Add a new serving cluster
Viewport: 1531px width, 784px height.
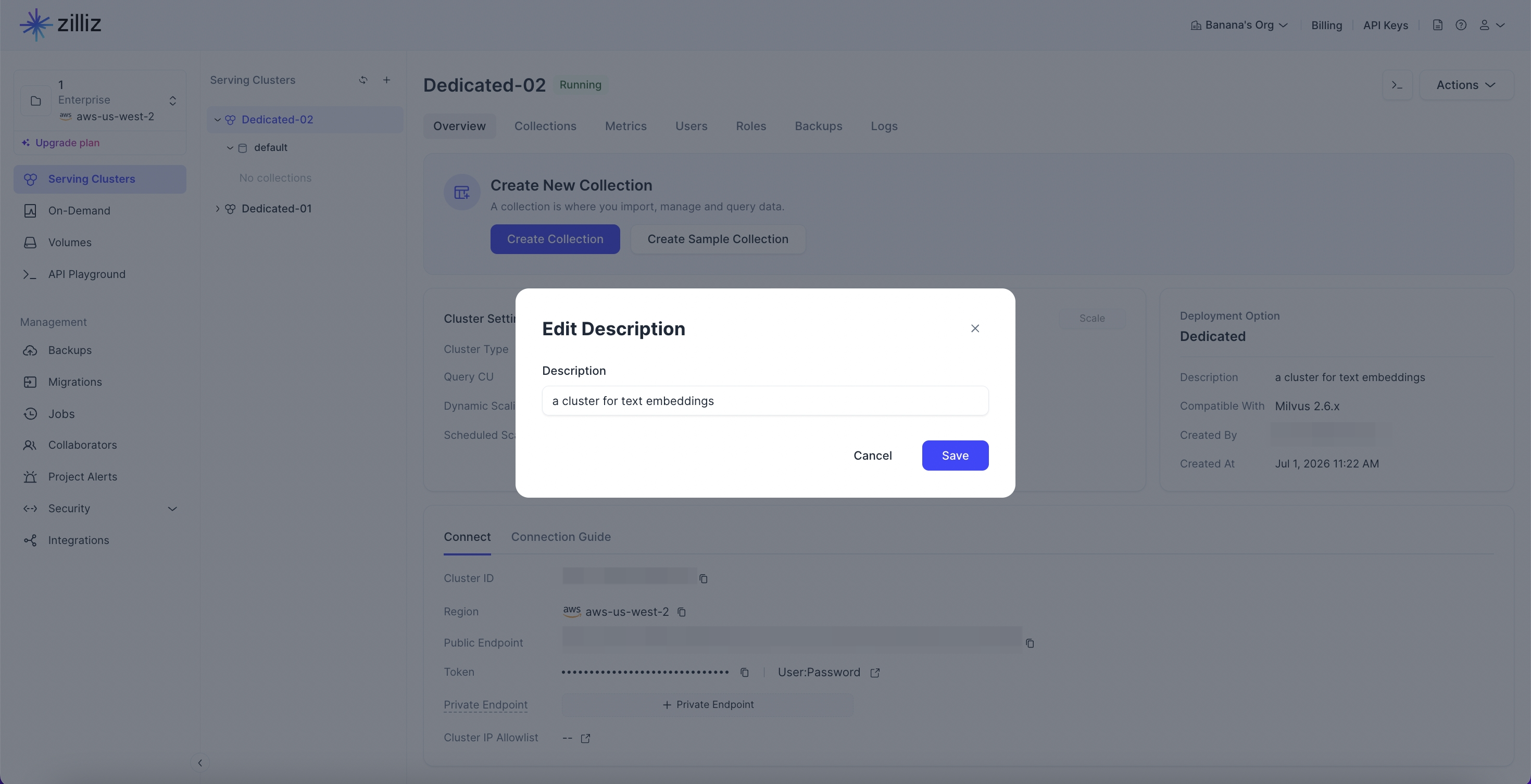[387, 80]
